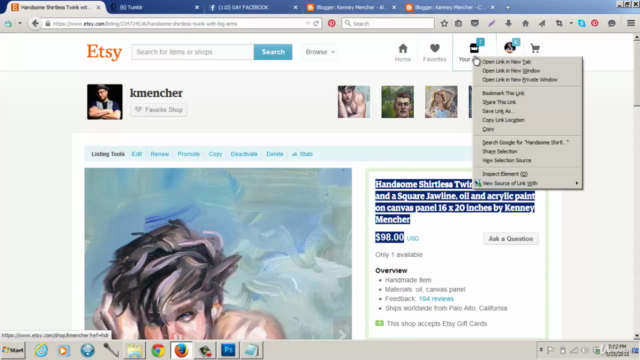Select Bookmark This Link
This screenshot has width=640, height=360.
(527, 93)
